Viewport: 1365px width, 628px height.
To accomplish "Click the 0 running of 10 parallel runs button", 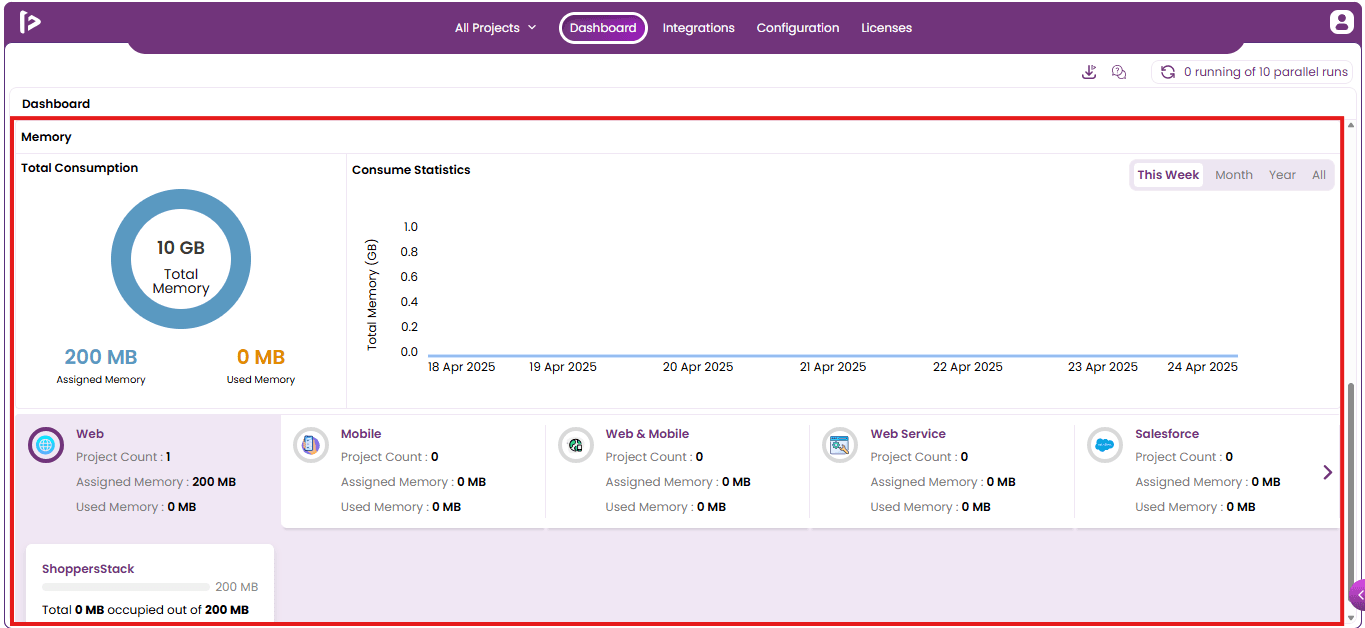I will (1253, 72).
